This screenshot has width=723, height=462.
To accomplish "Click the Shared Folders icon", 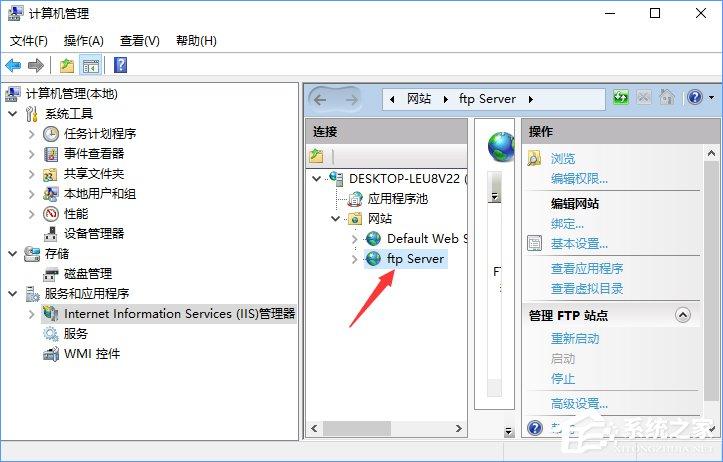I will (50, 174).
